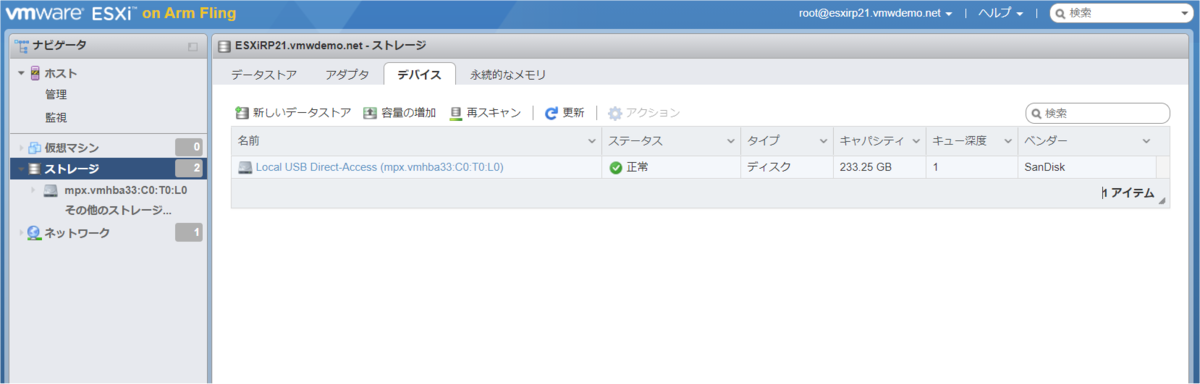
Task: Expand the mpx.vmhba33:C0:T0:L0 tree node
Action: [34, 190]
